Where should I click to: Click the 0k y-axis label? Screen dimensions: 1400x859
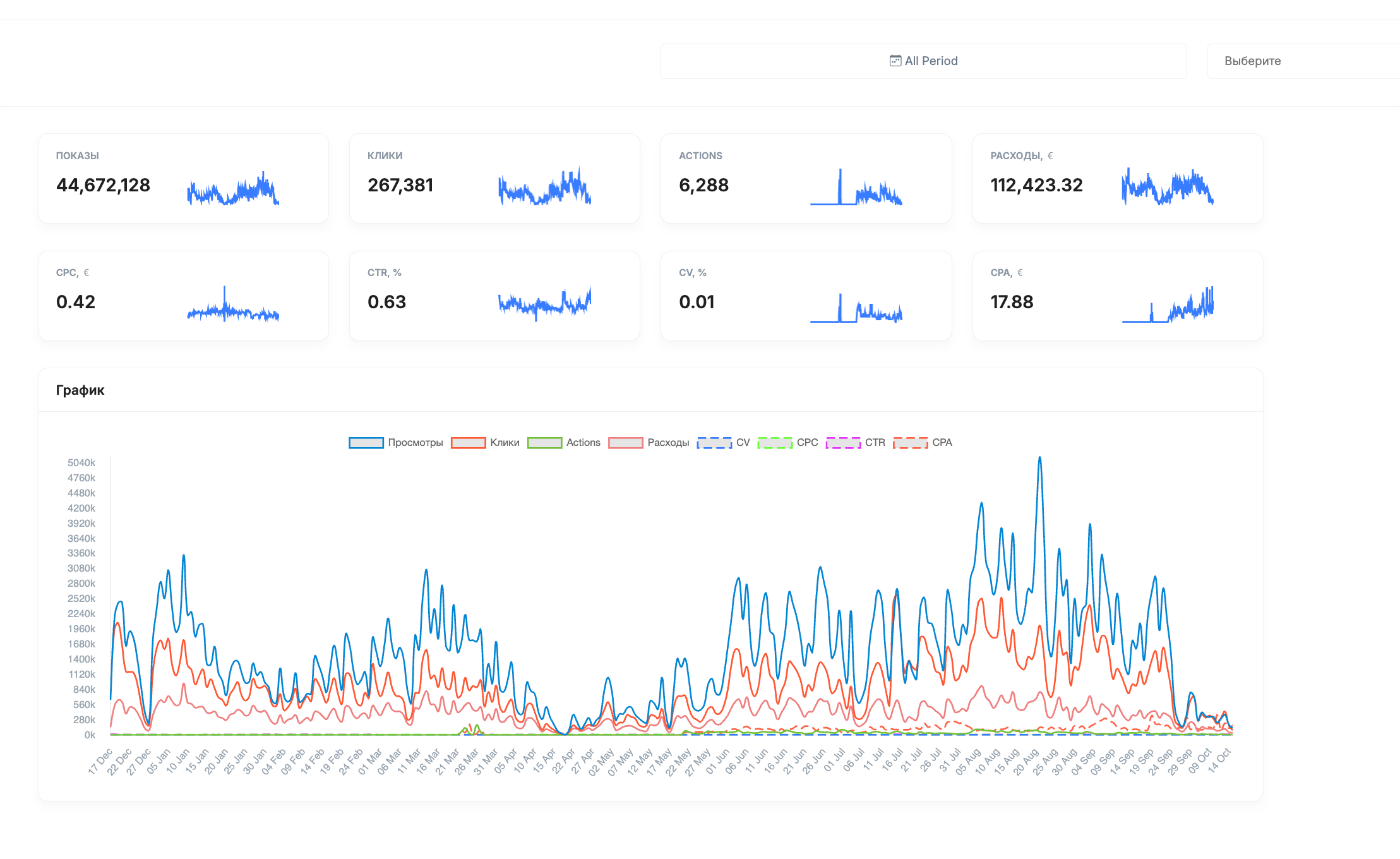(x=90, y=735)
